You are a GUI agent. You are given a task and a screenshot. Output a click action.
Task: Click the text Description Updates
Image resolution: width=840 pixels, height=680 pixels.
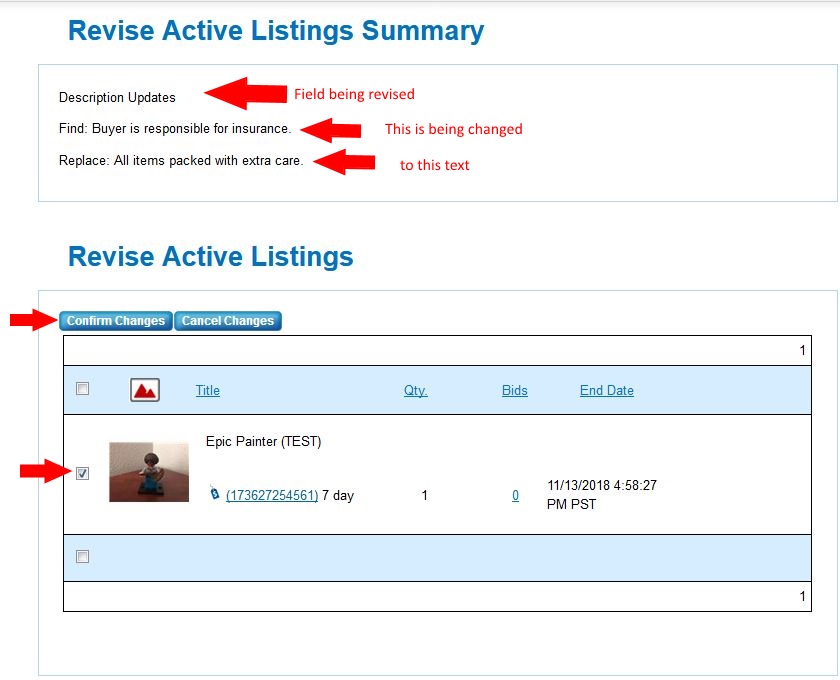coord(117,97)
